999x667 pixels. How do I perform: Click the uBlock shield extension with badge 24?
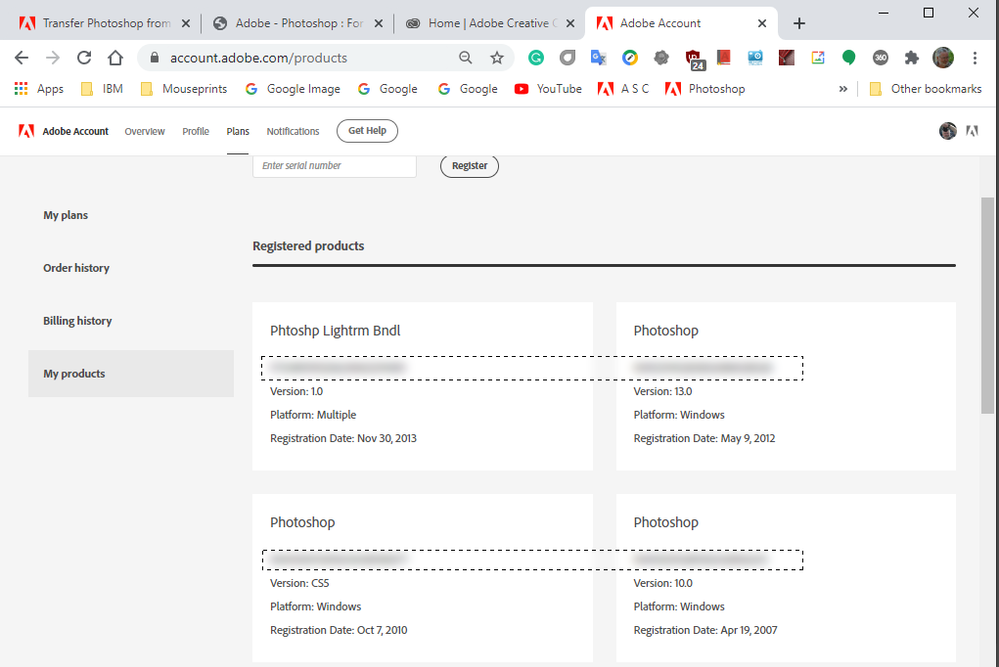click(694, 59)
